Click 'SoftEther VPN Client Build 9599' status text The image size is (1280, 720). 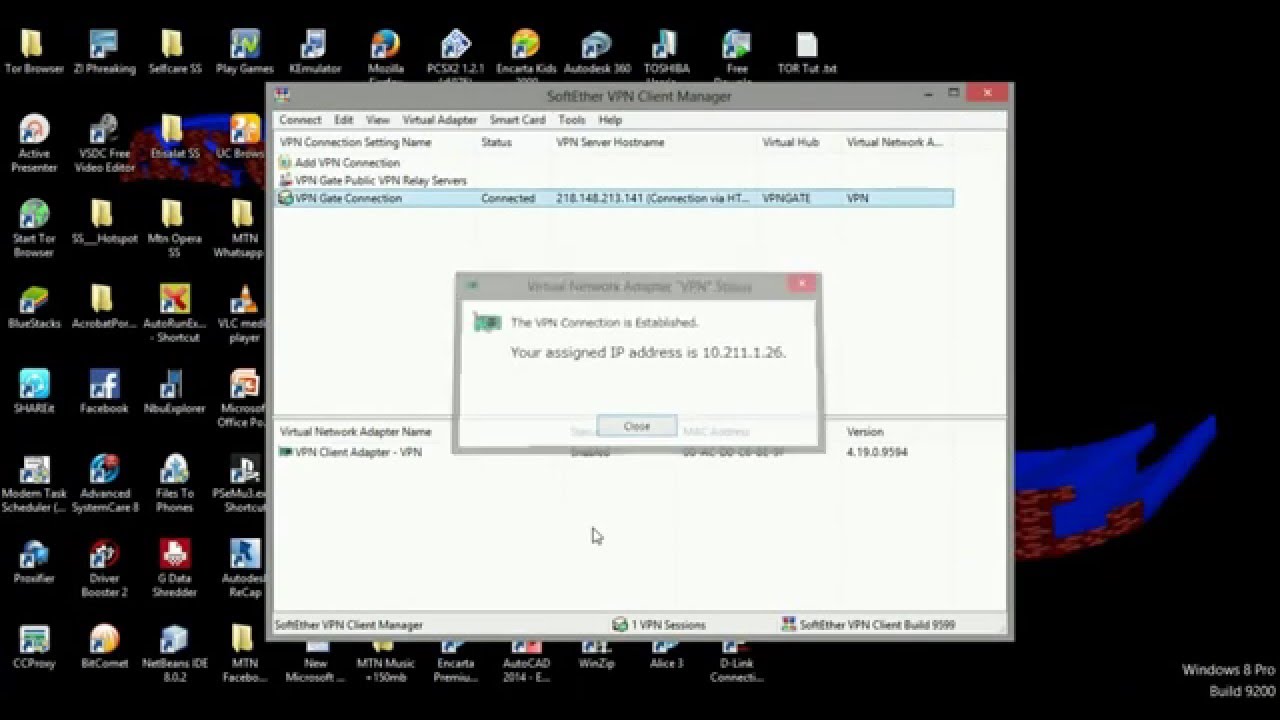click(x=868, y=625)
